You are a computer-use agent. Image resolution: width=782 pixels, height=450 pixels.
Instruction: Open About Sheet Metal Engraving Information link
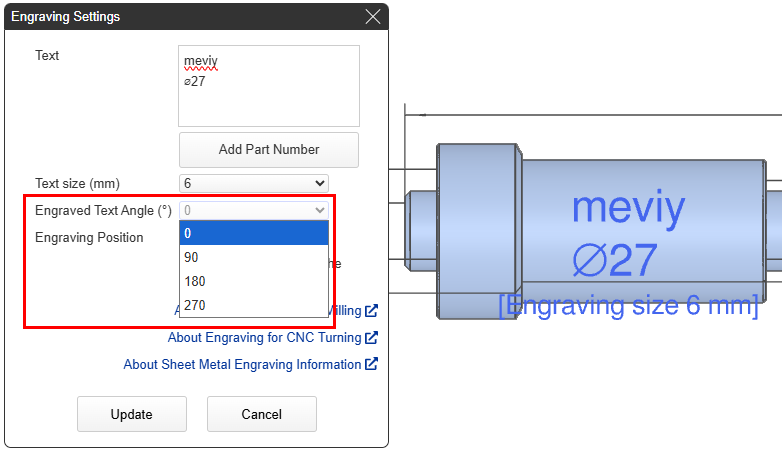(x=242, y=365)
